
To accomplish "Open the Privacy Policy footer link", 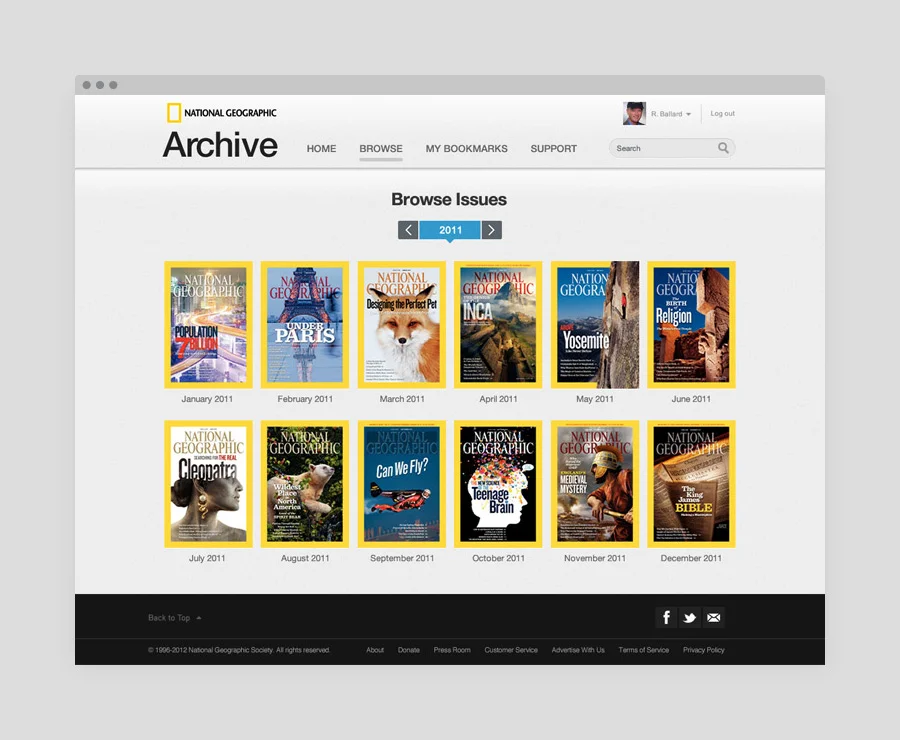I will tap(704, 650).
